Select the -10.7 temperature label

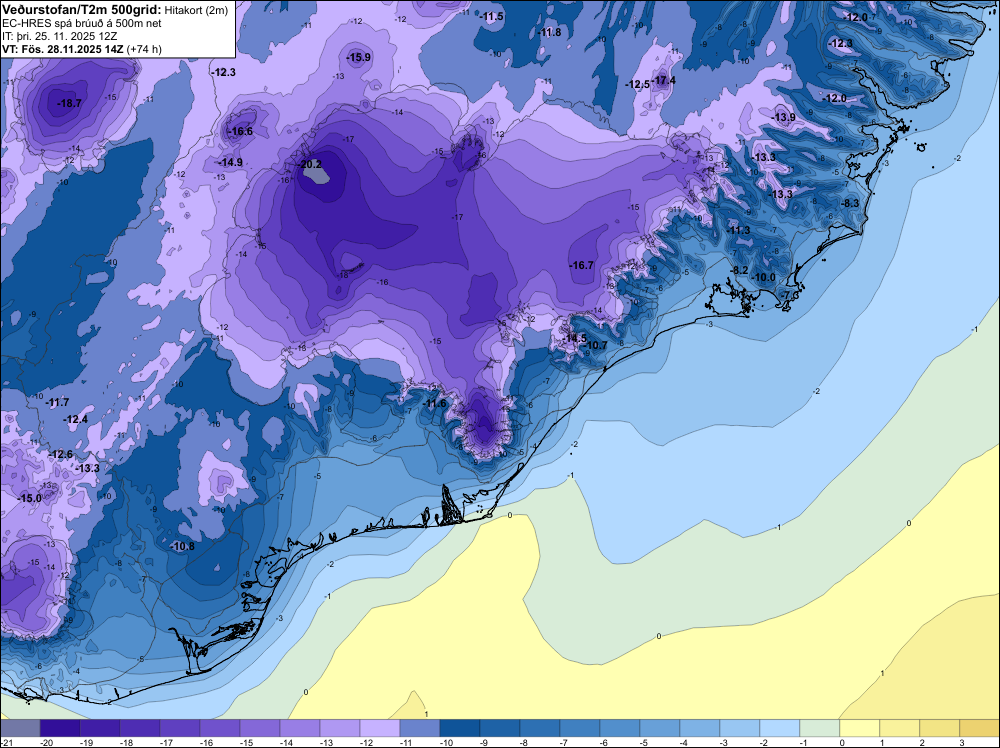click(x=596, y=346)
